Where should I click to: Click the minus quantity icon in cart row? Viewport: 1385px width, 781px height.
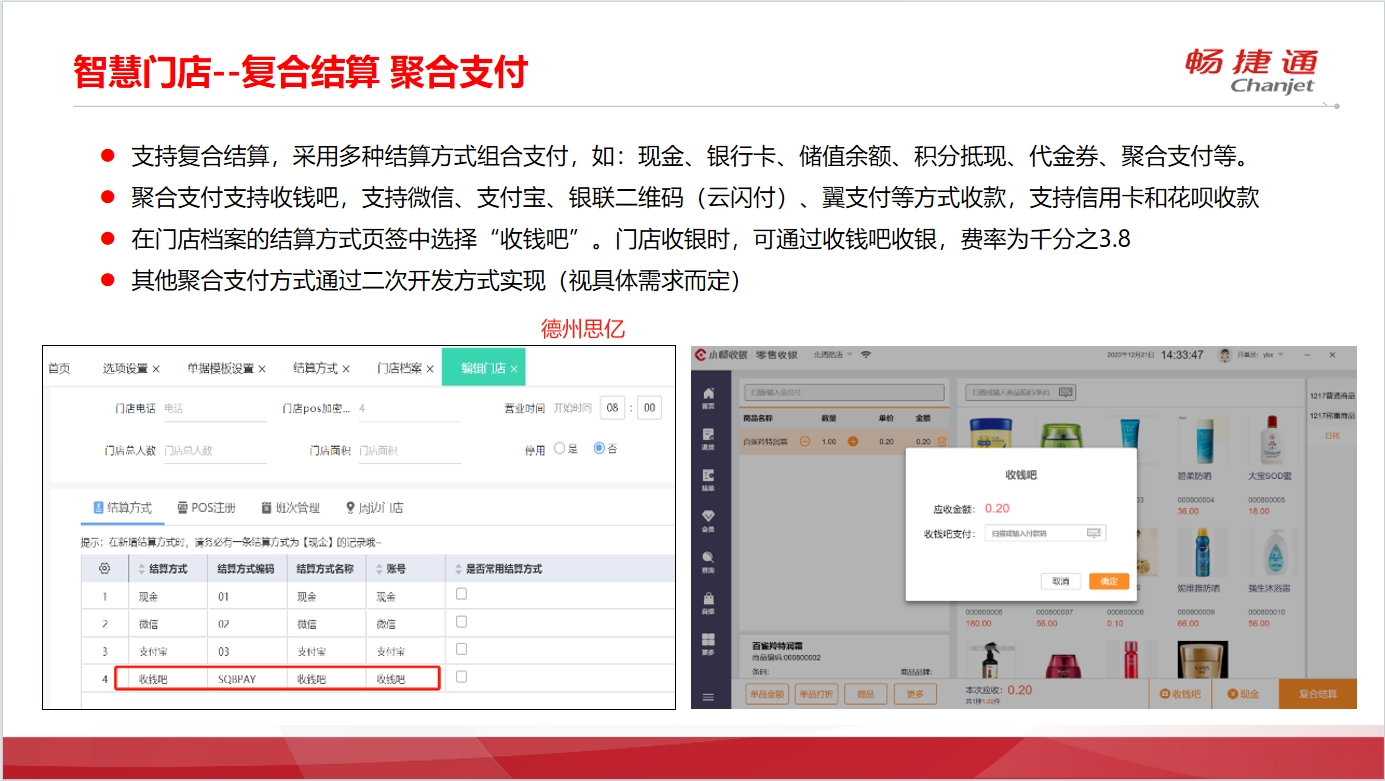point(805,441)
